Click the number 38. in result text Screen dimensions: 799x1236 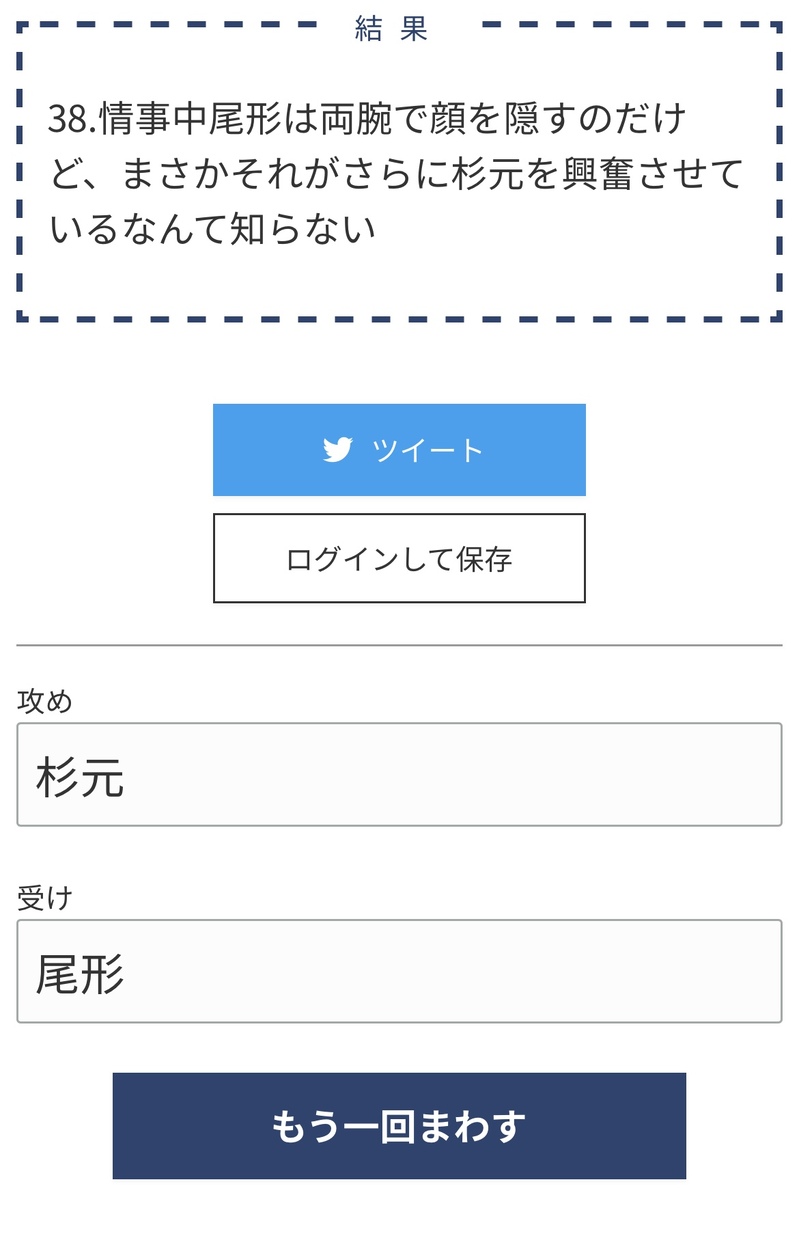tap(72, 119)
